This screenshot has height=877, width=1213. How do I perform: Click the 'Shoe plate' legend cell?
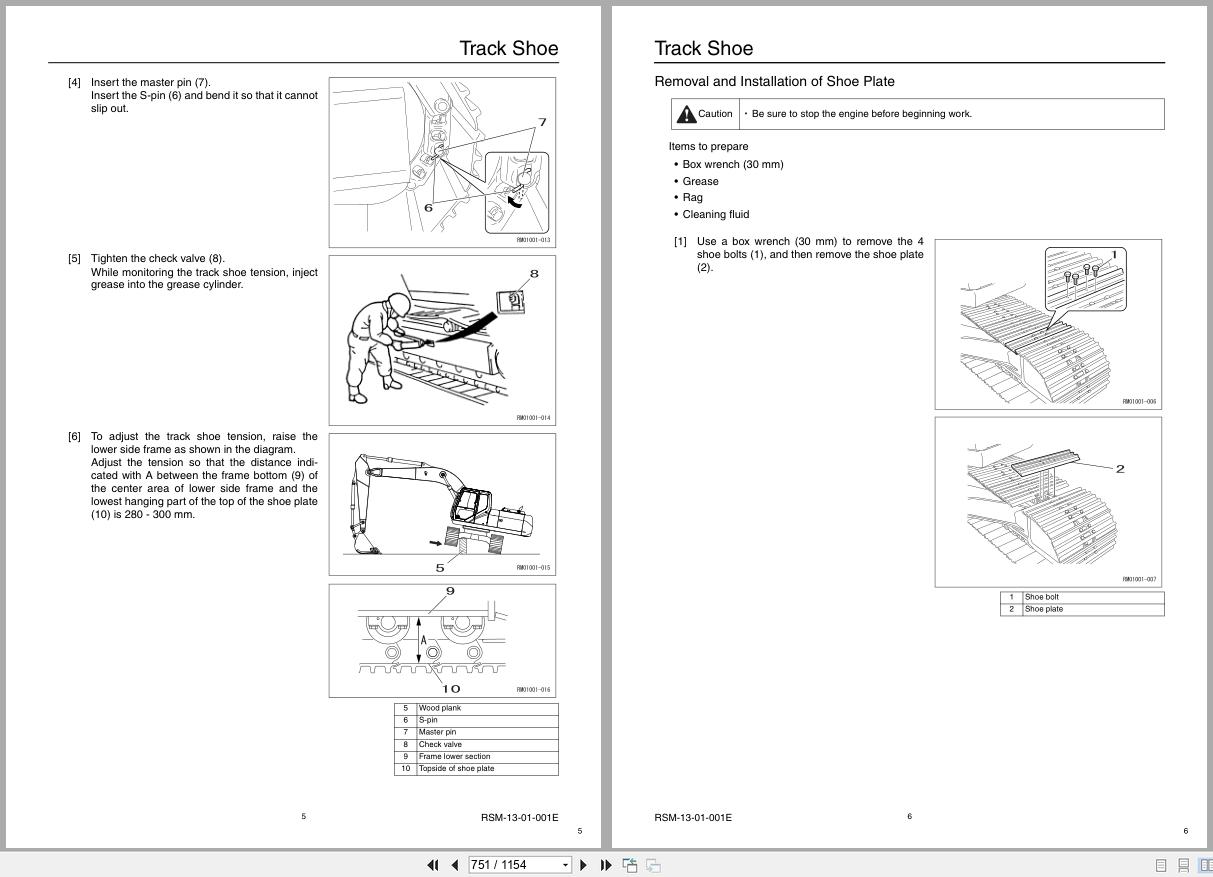pos(1093,609)
